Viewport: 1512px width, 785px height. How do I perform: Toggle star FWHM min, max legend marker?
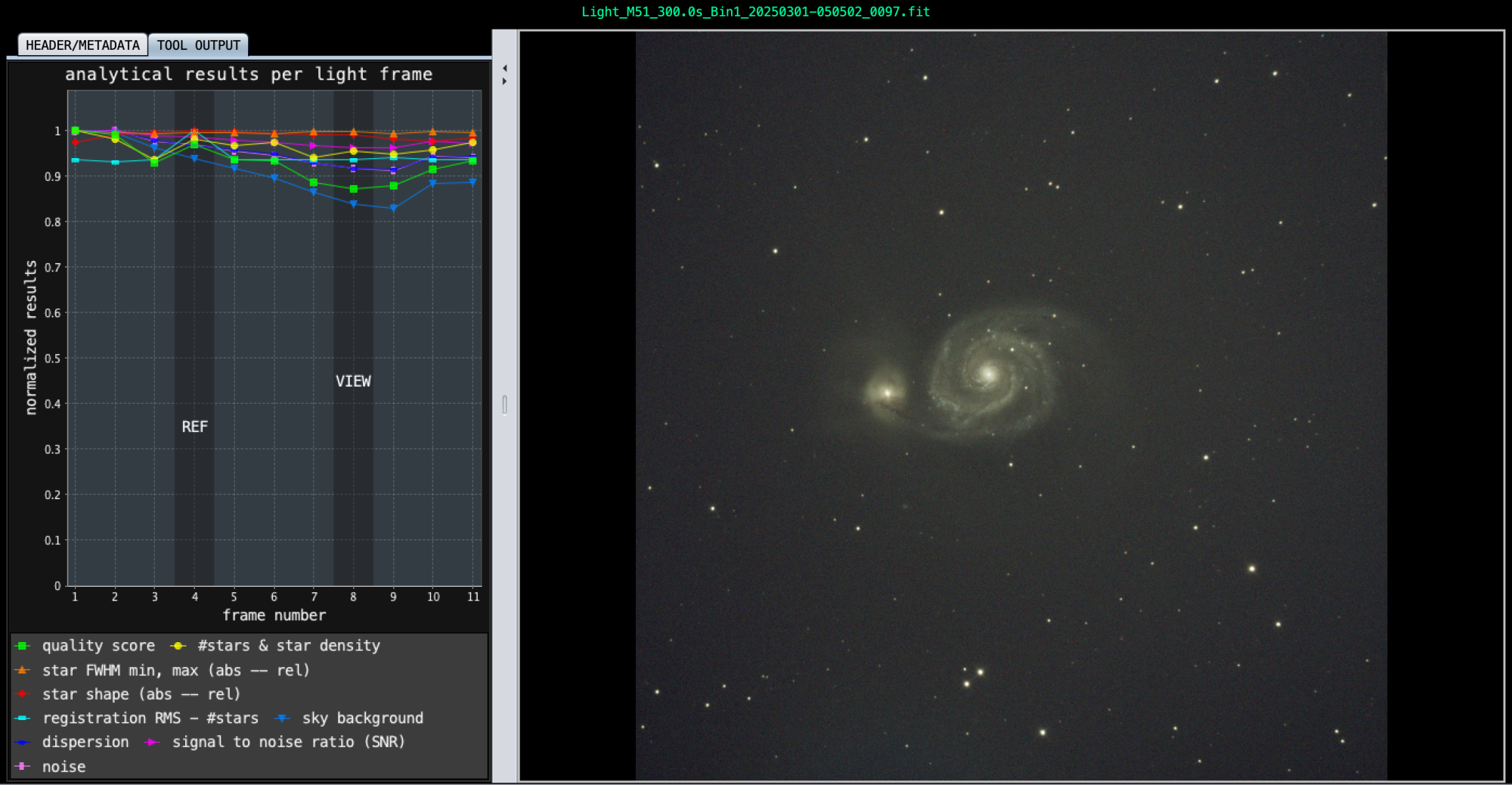point(23,670)
